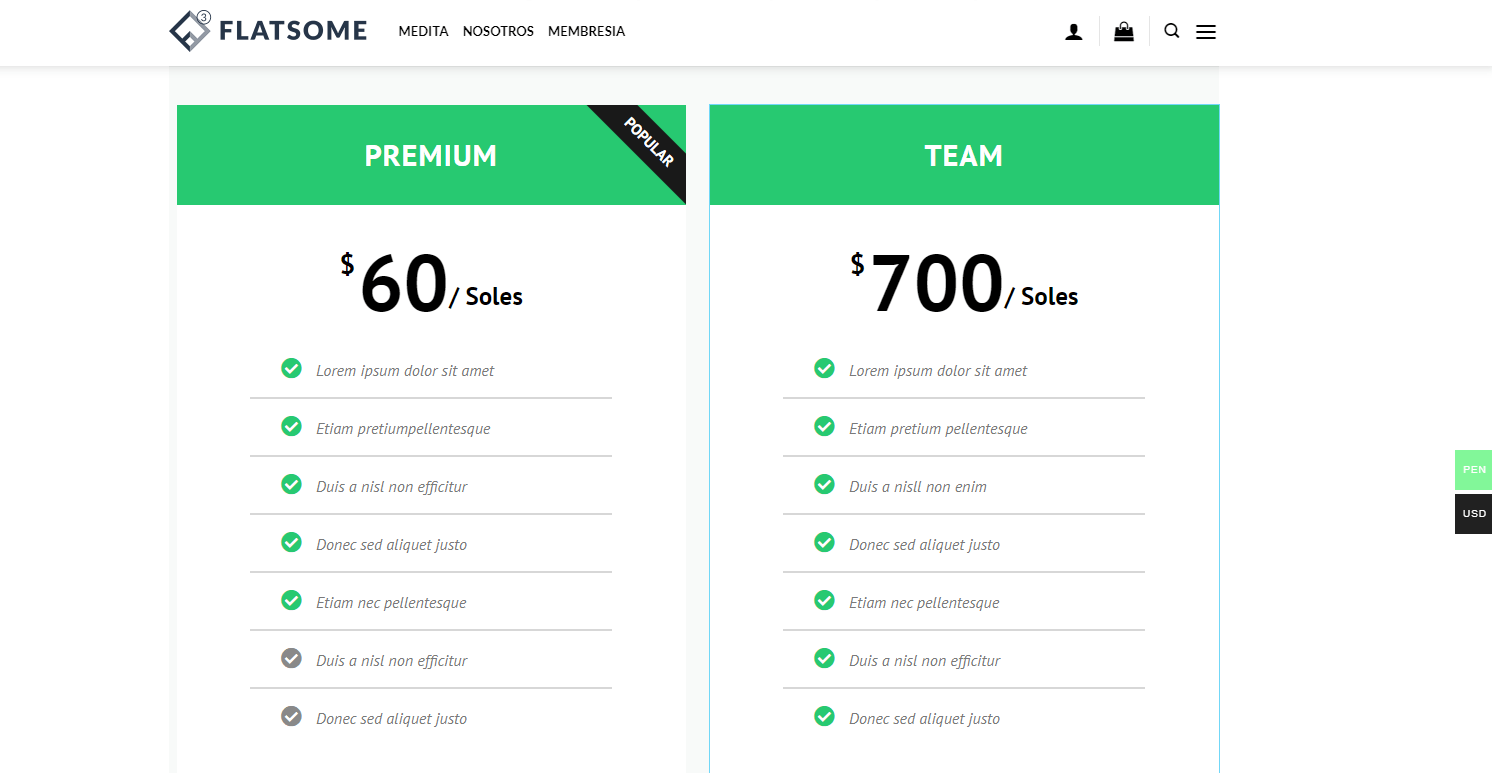Viewport: 1492px width, 773px height.
Task: Open the shopping bag cart icon
Action: click(x=1124, y=32)
